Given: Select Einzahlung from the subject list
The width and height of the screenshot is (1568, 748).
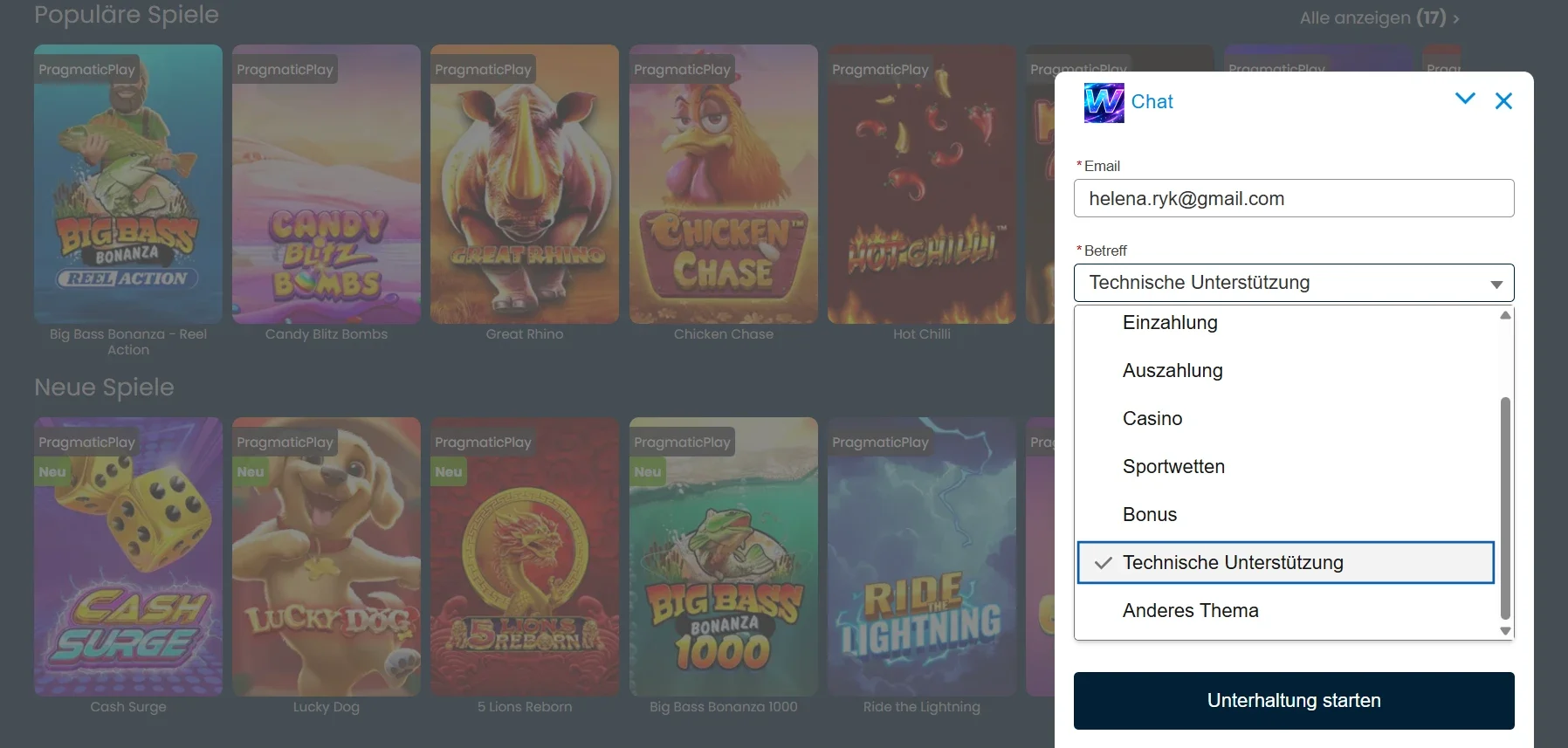Looking at the screenshot, I should pyautogui.click(x=1286, y=323).
